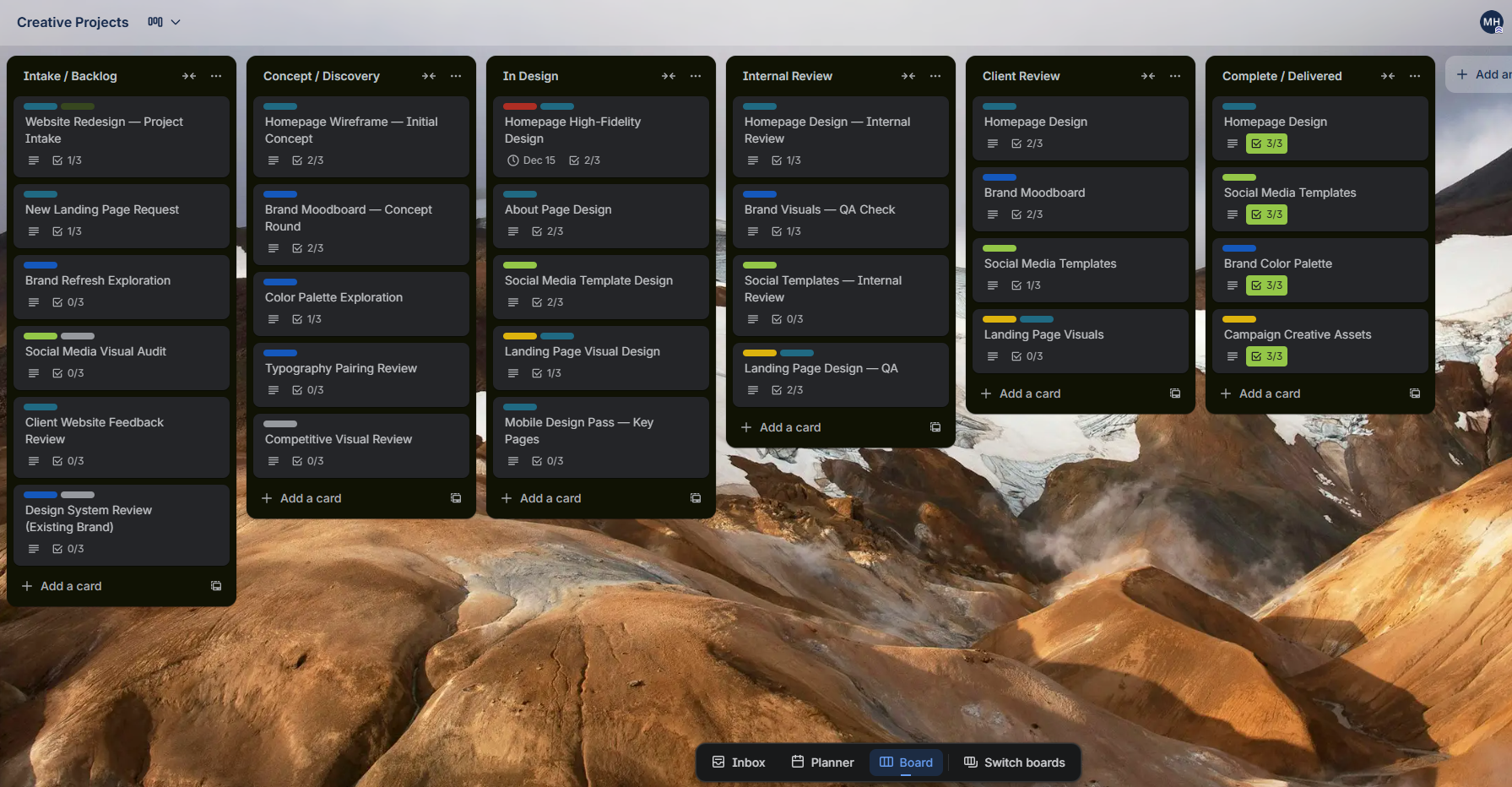Collapse the Intake / Backlog list

189,76
